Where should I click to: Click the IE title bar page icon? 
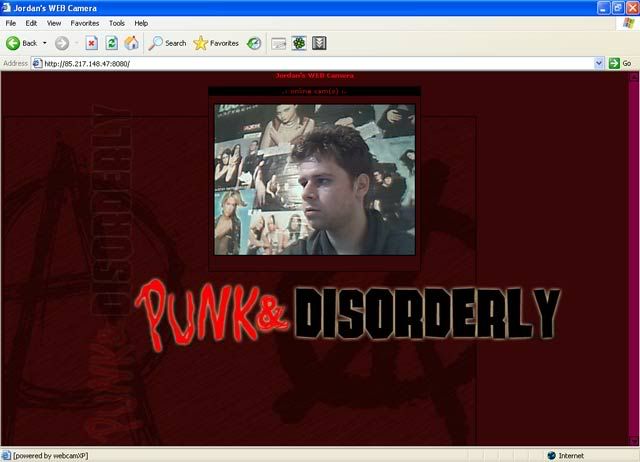[6, 7]
